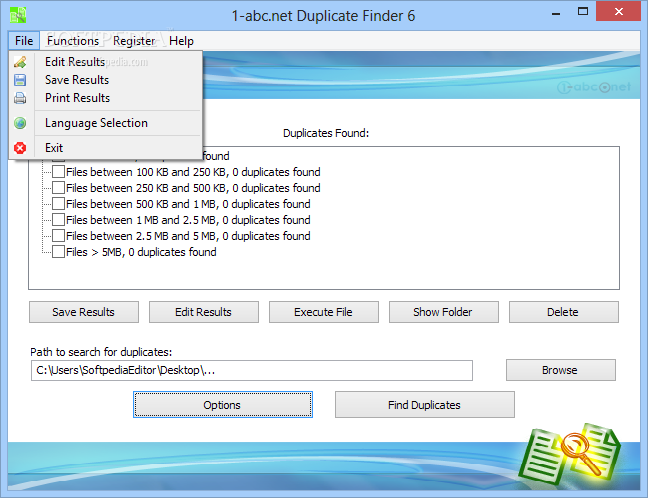This screenshot has height=498, width=648.
Task: Open the Help menu
Action: (181, 41)
